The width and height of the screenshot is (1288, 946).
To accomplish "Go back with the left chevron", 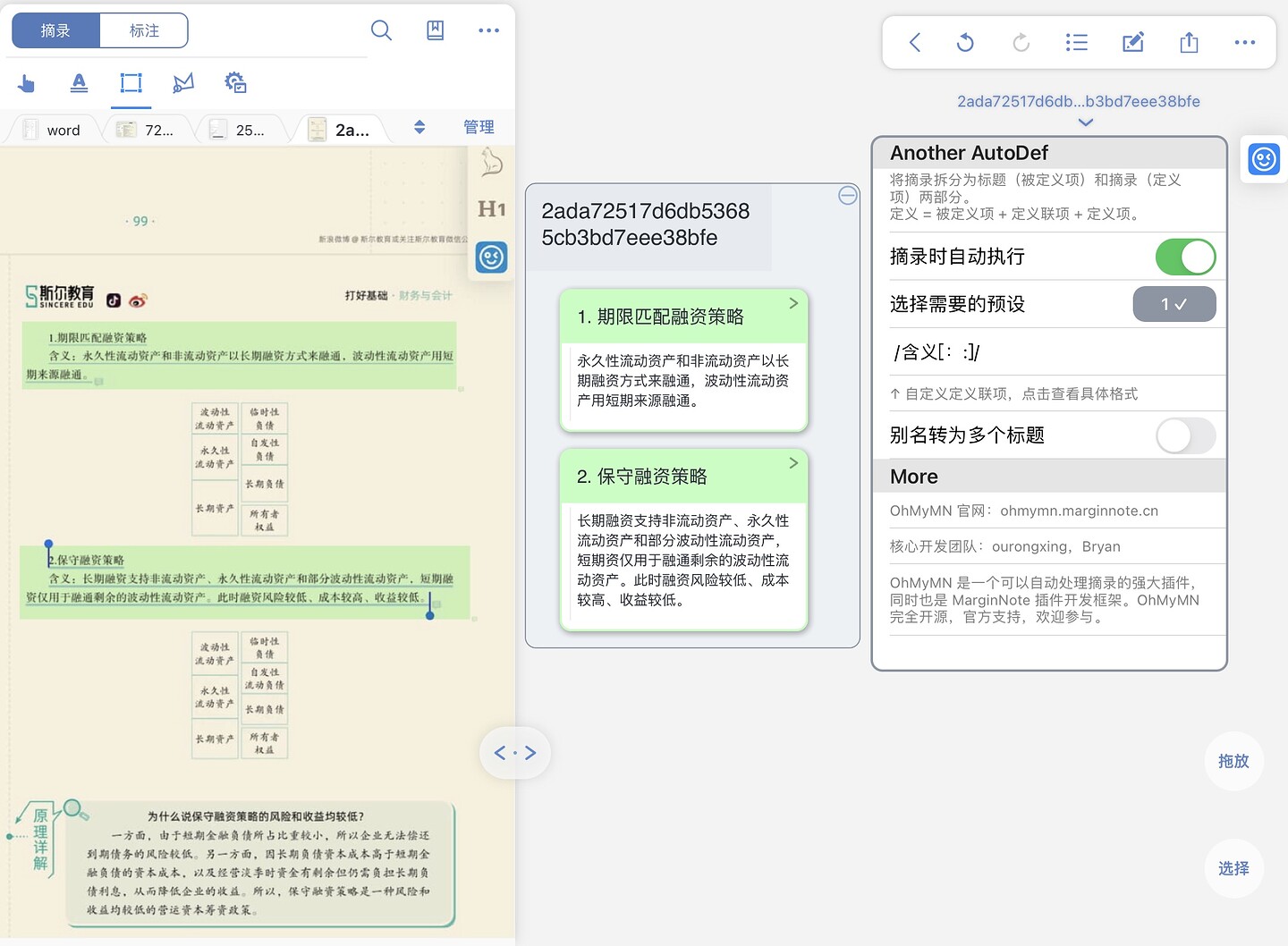I will [x=914, y=42].
